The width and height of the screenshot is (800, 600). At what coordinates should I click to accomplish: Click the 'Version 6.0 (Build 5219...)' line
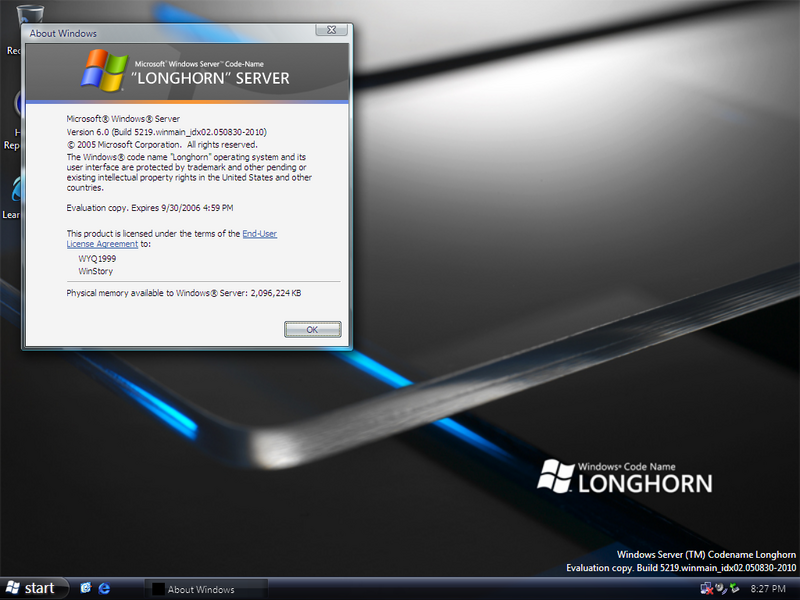(166, 132)
